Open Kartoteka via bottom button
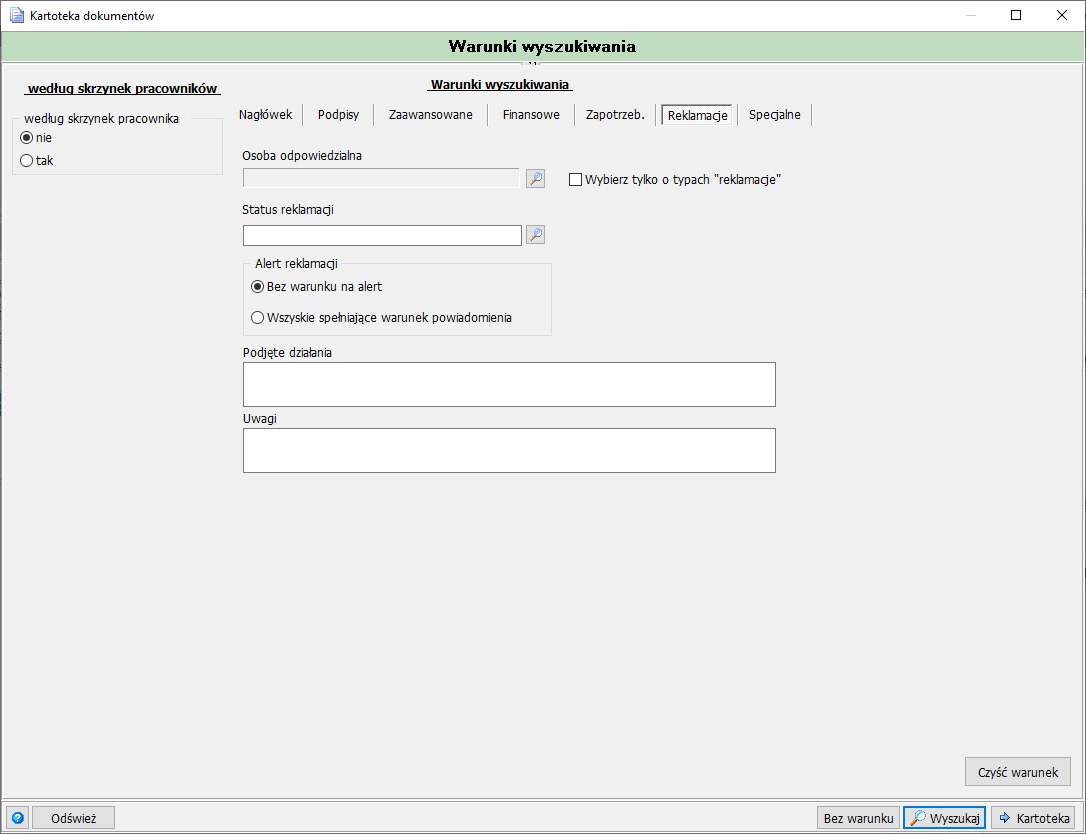This screenshot has height=834, width=1086. coord(1033,818)
